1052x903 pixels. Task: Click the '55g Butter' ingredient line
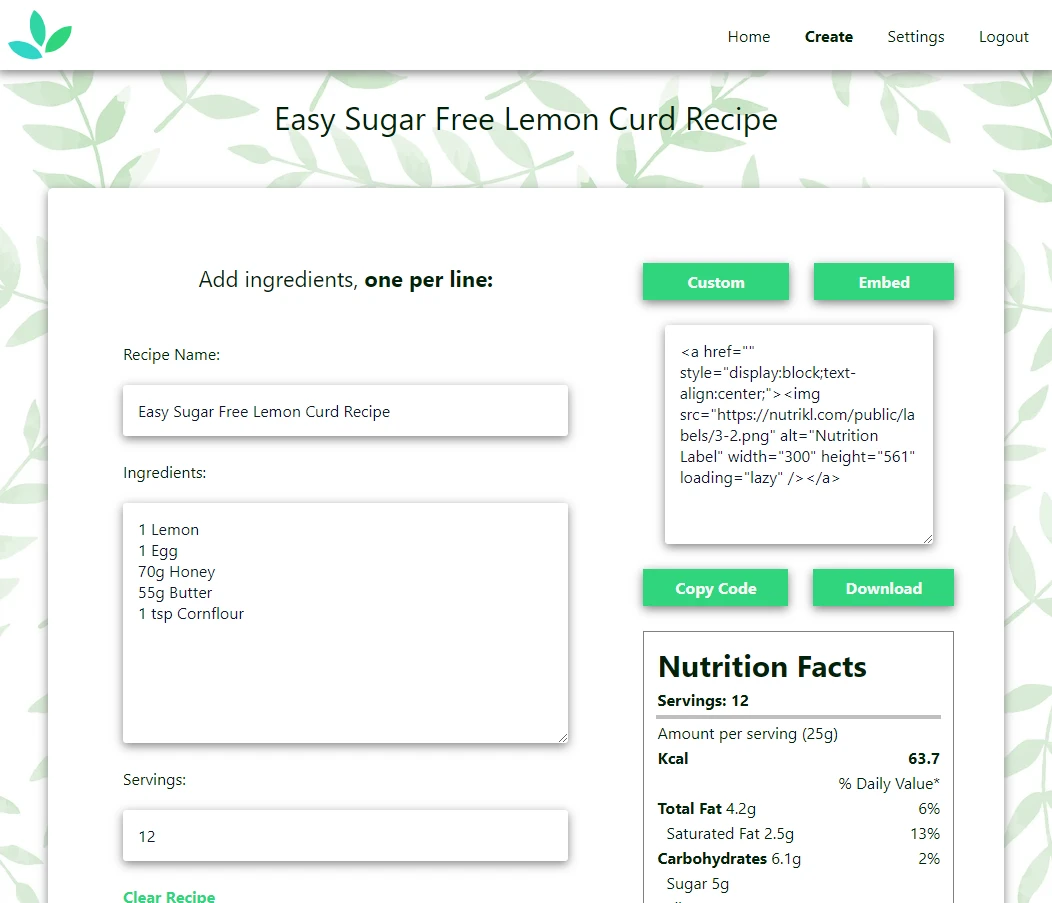tap(175, 593)
